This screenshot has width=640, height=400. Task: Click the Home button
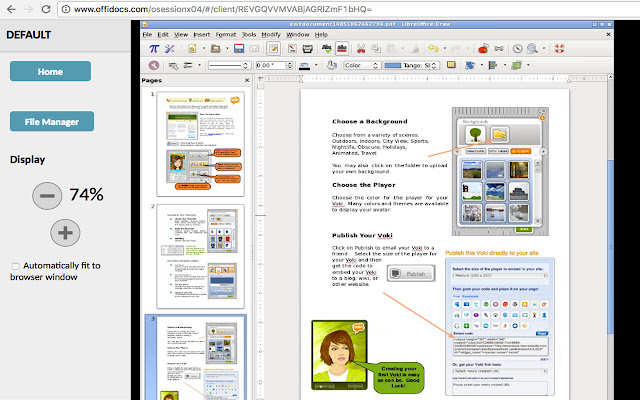50,71
